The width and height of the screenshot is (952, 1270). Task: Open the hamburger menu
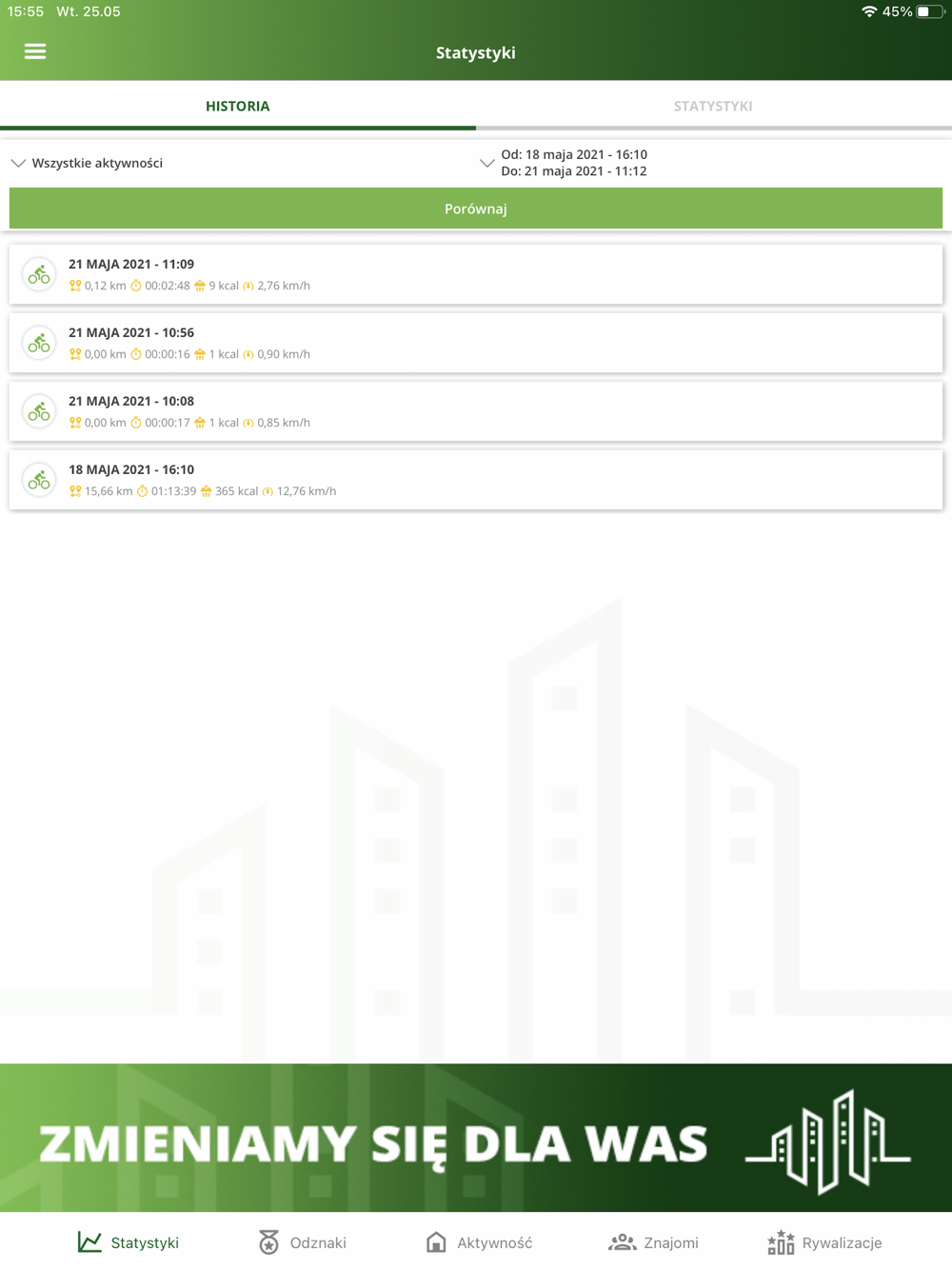(x=35, y=51)
